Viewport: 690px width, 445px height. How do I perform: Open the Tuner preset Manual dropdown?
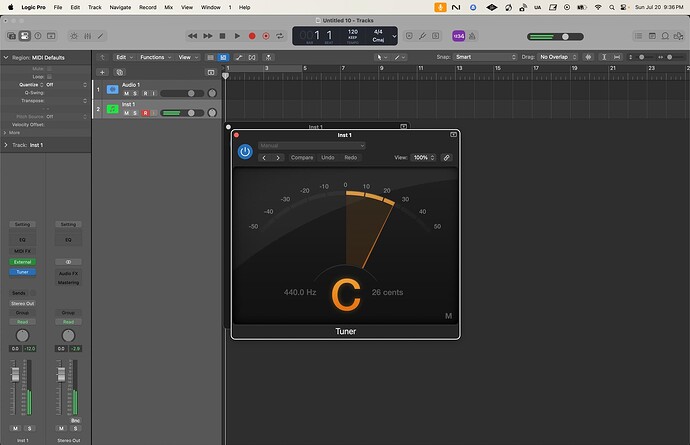tap(312, 146)
